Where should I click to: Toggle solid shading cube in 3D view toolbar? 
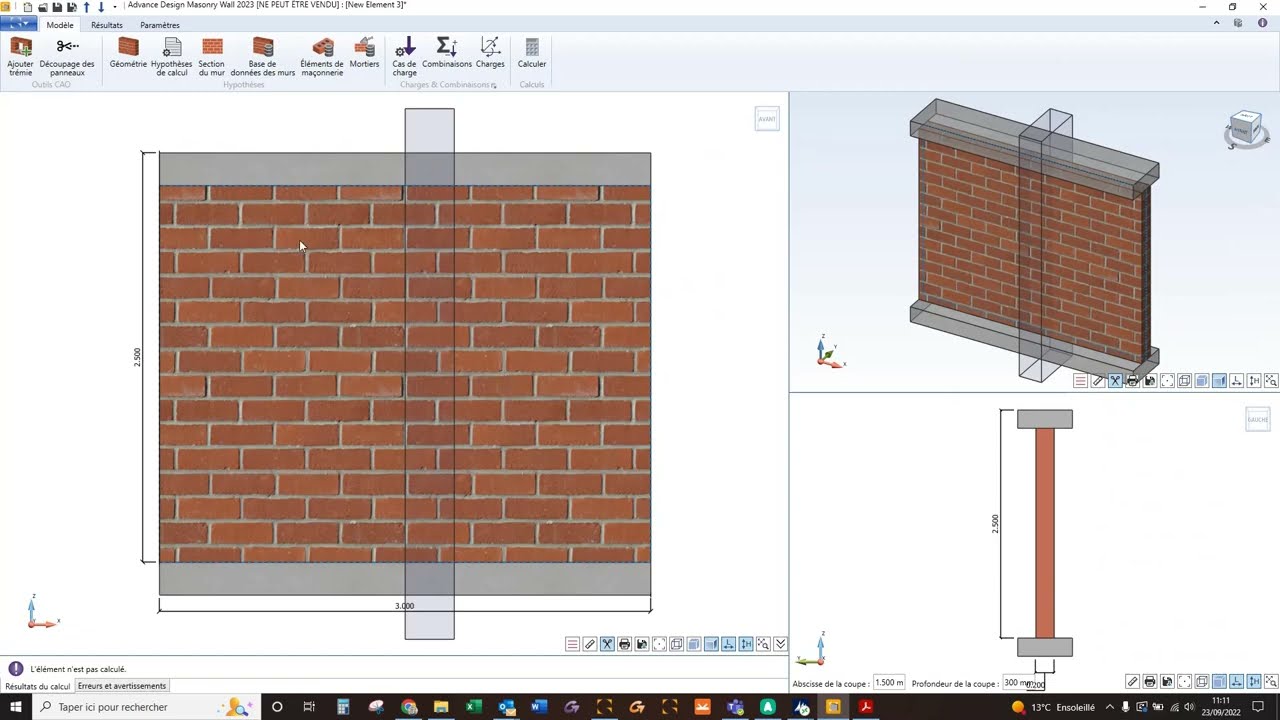1202,381
